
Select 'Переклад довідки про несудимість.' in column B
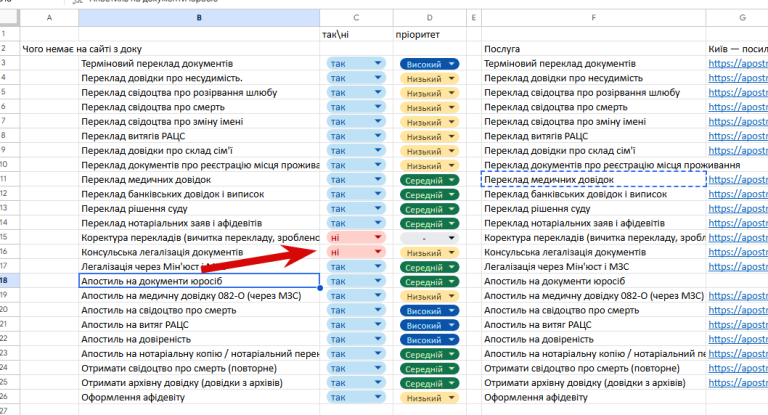[199, 78]
